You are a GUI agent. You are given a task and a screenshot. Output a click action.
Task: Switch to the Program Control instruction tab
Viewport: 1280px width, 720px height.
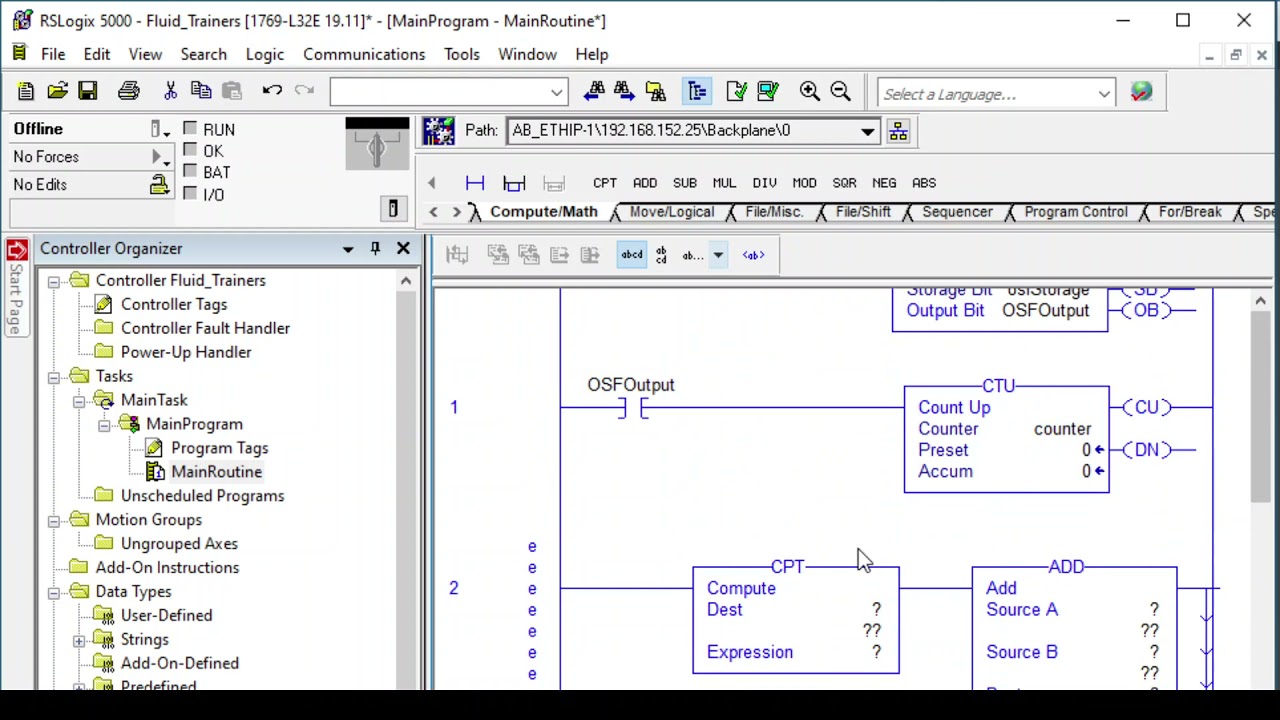click(1076, 212)
